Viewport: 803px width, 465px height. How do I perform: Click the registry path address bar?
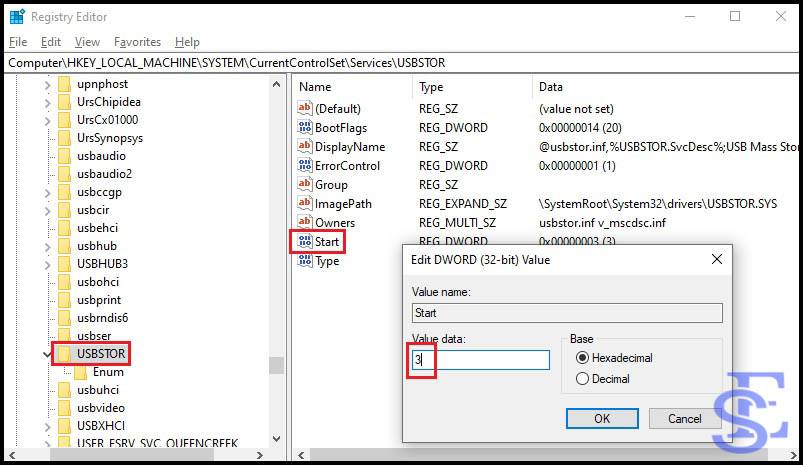click(402, 62)
